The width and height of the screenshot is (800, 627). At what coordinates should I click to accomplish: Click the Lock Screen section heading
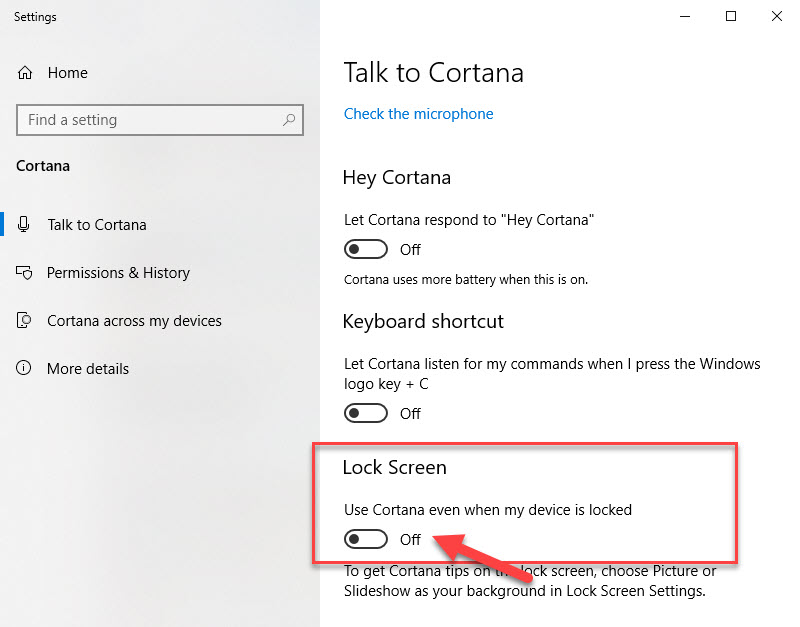coord(394,467)
